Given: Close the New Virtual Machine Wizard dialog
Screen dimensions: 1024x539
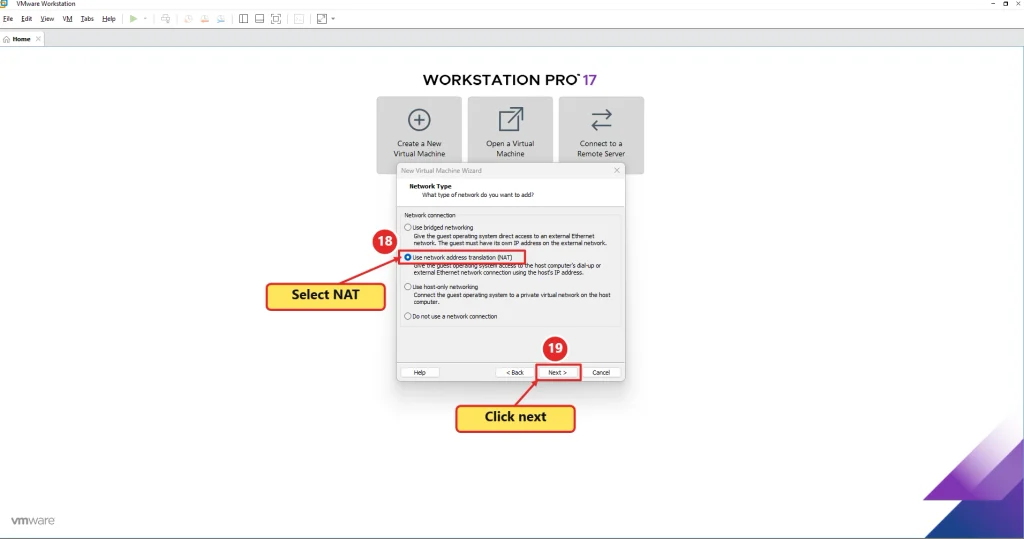Looking at the screenshot, I should click(x=616, y=171).
